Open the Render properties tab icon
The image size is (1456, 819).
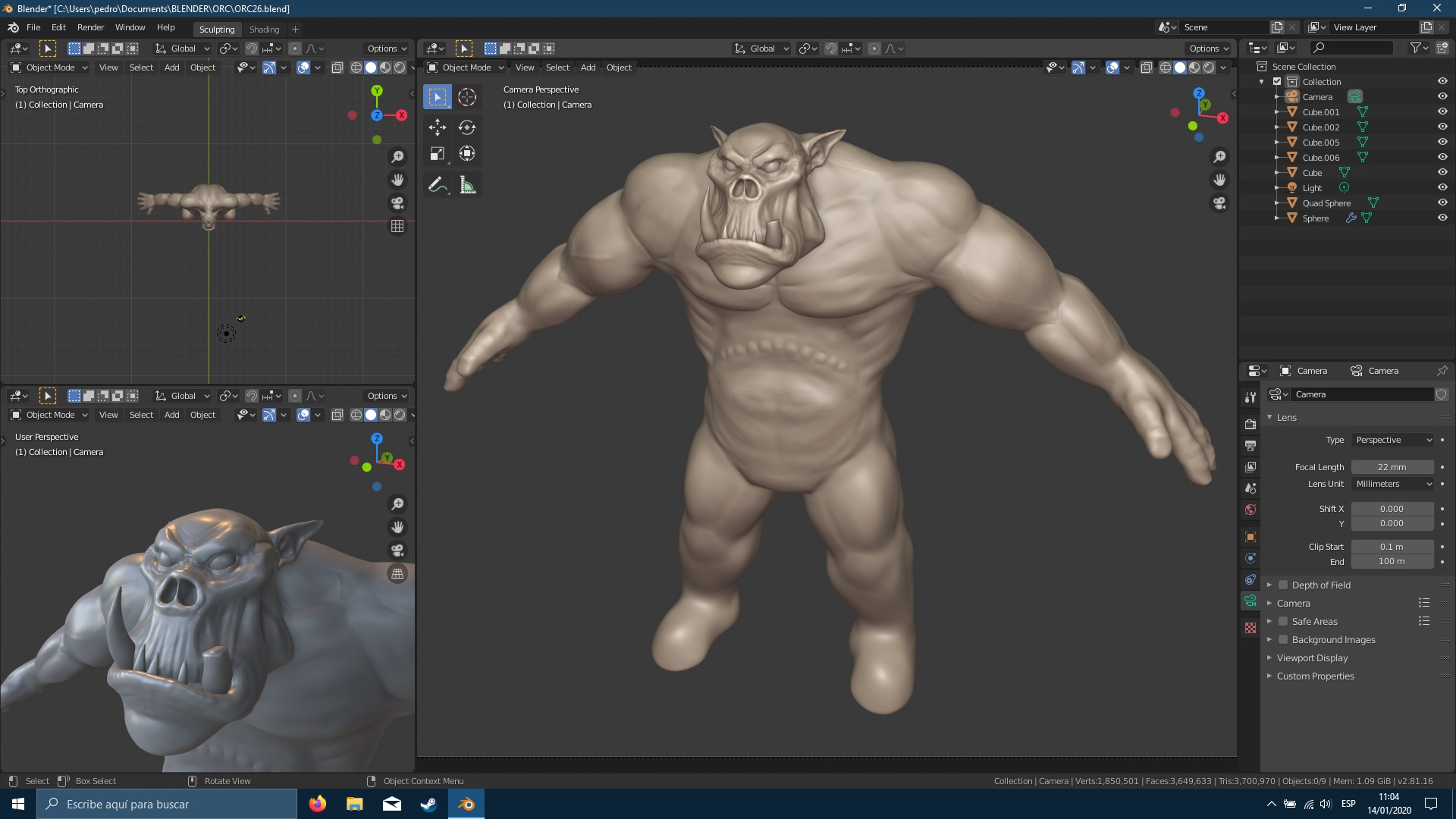[1250, 424]
